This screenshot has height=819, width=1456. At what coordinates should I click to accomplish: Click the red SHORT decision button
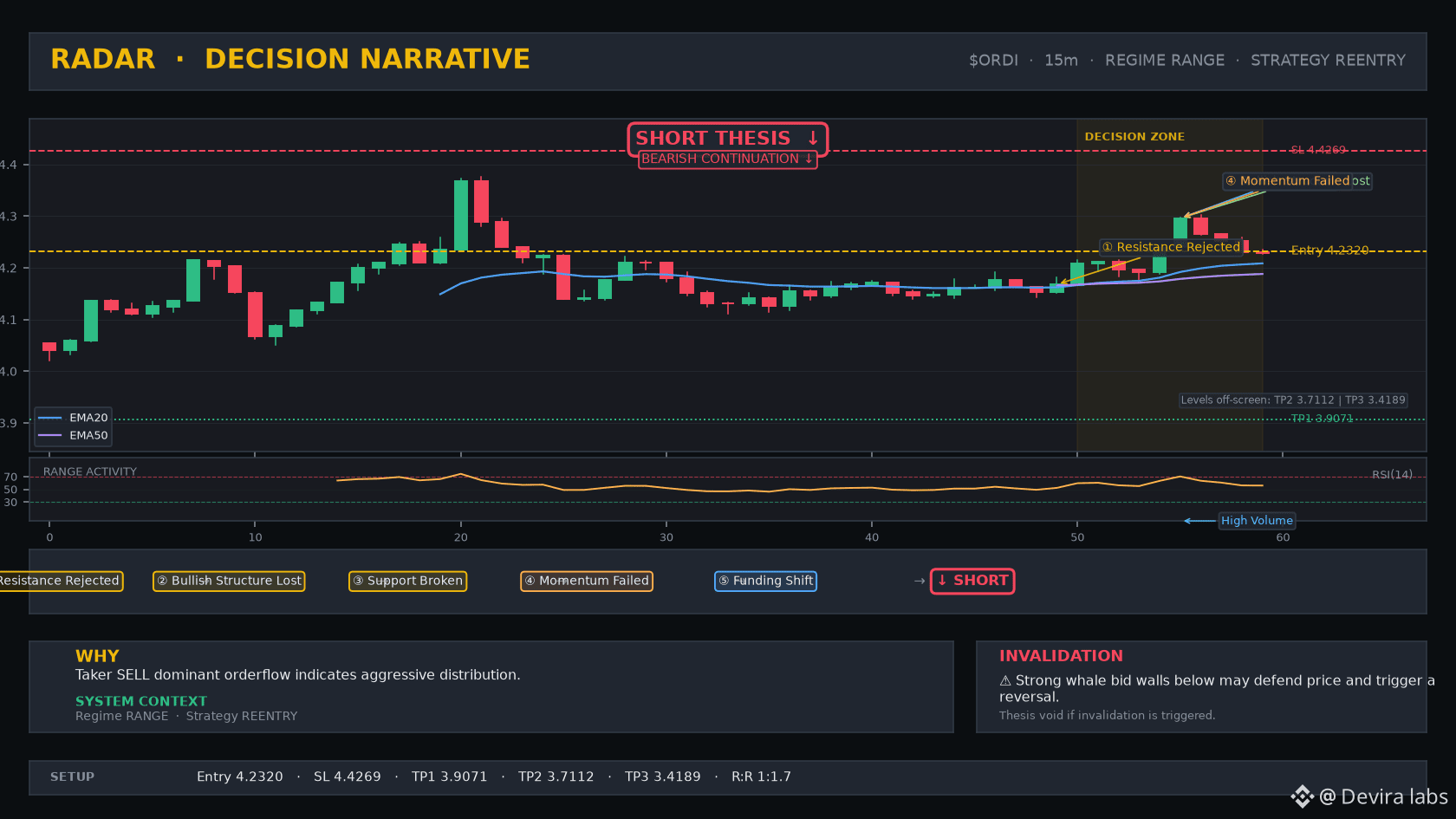[972, 581]
